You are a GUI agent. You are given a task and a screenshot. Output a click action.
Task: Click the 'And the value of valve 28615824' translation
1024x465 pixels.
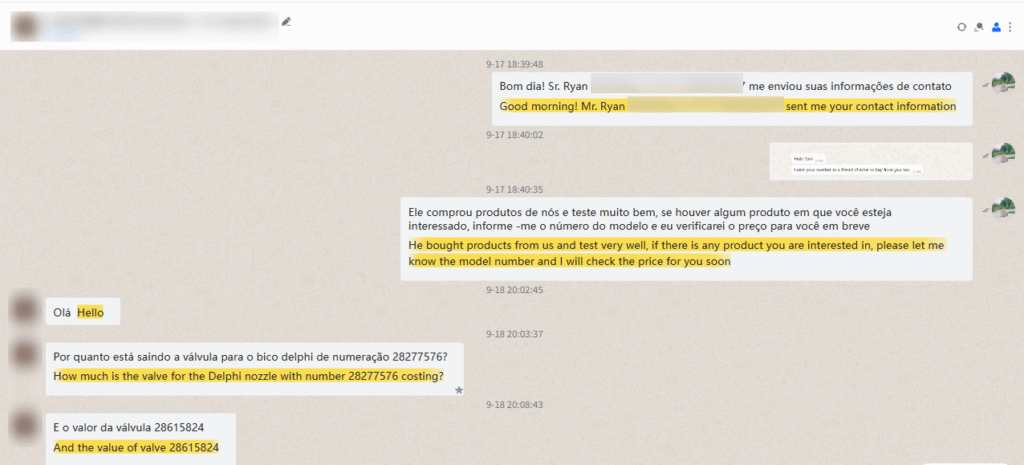[136, 447]
